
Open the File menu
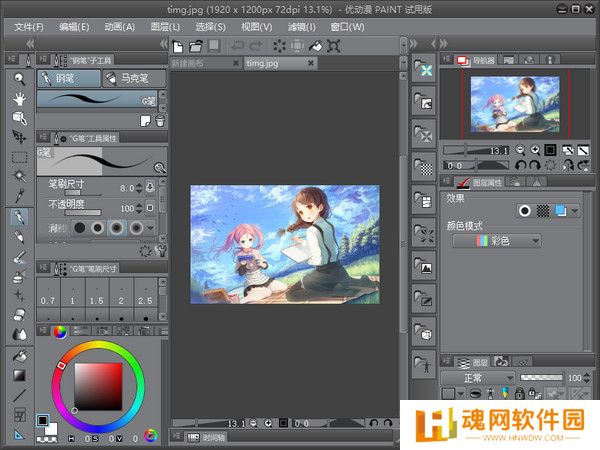(x=29, y=27)
